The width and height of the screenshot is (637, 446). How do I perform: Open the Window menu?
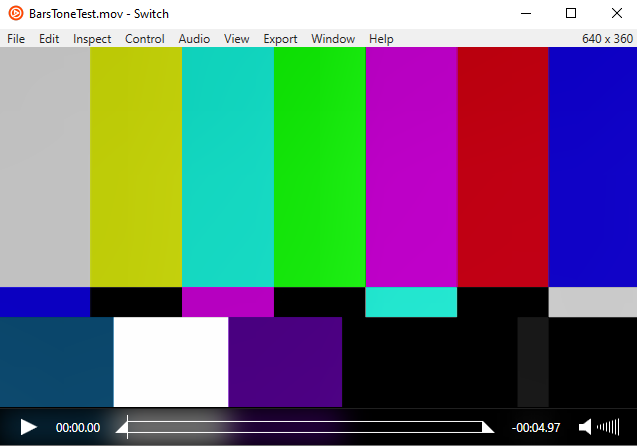[x=333, y=39]
